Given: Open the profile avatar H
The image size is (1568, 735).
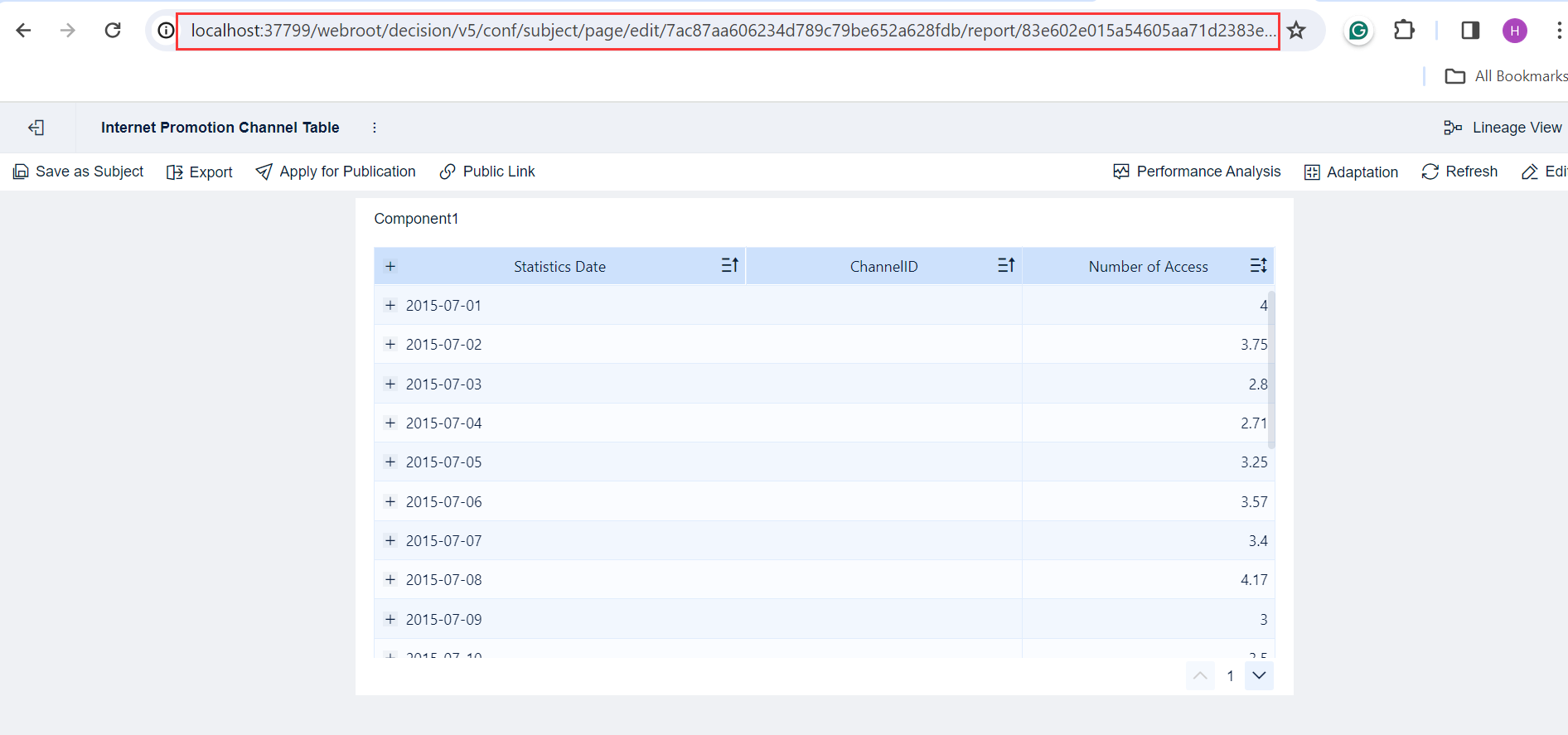Looking at the screenshot, I should [x=1515, y=31].
